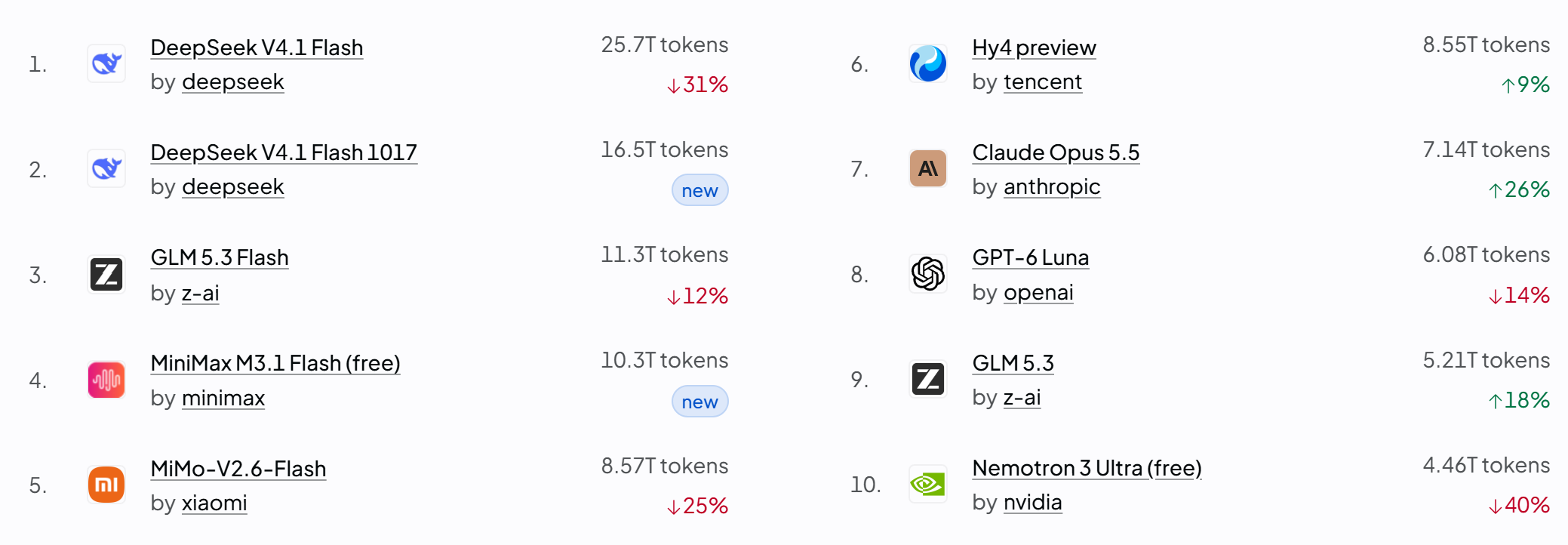This screenshot has height=545, width=1568.
Task: Click the Z logo beside GLM 5.3 Flash
Action: [x=106, y=274]
